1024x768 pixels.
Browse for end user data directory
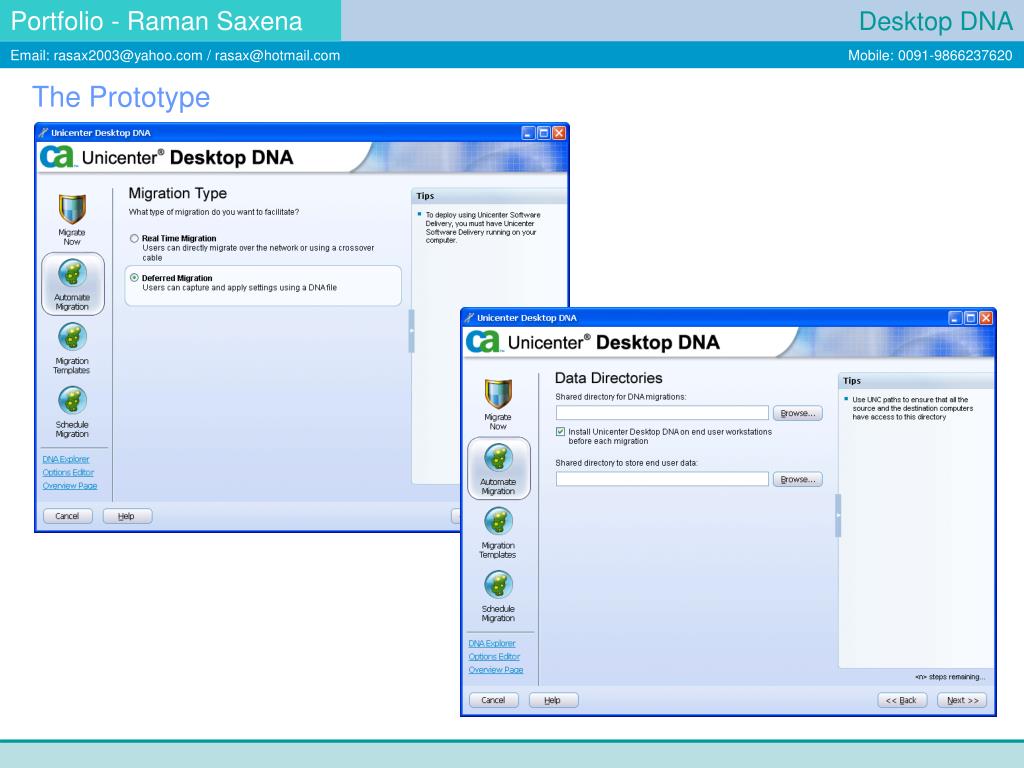pos(797,479)
